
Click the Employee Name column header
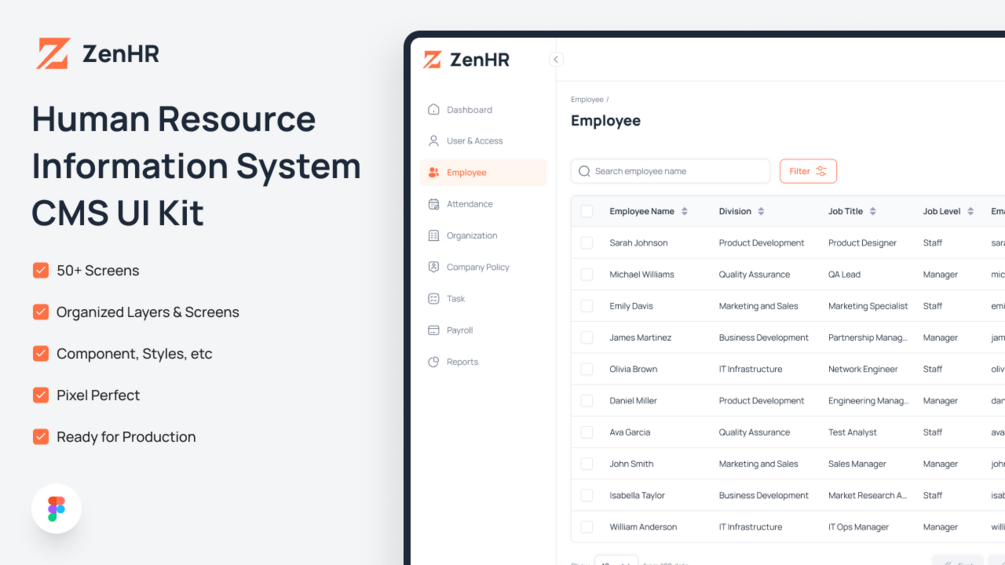(x=642, y=211)
